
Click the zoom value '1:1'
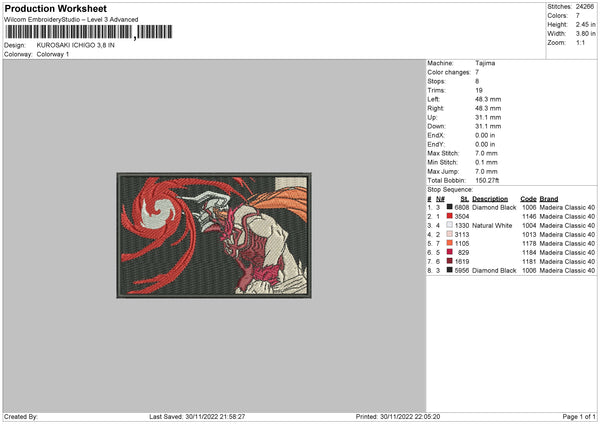click(x=580, y=43)
